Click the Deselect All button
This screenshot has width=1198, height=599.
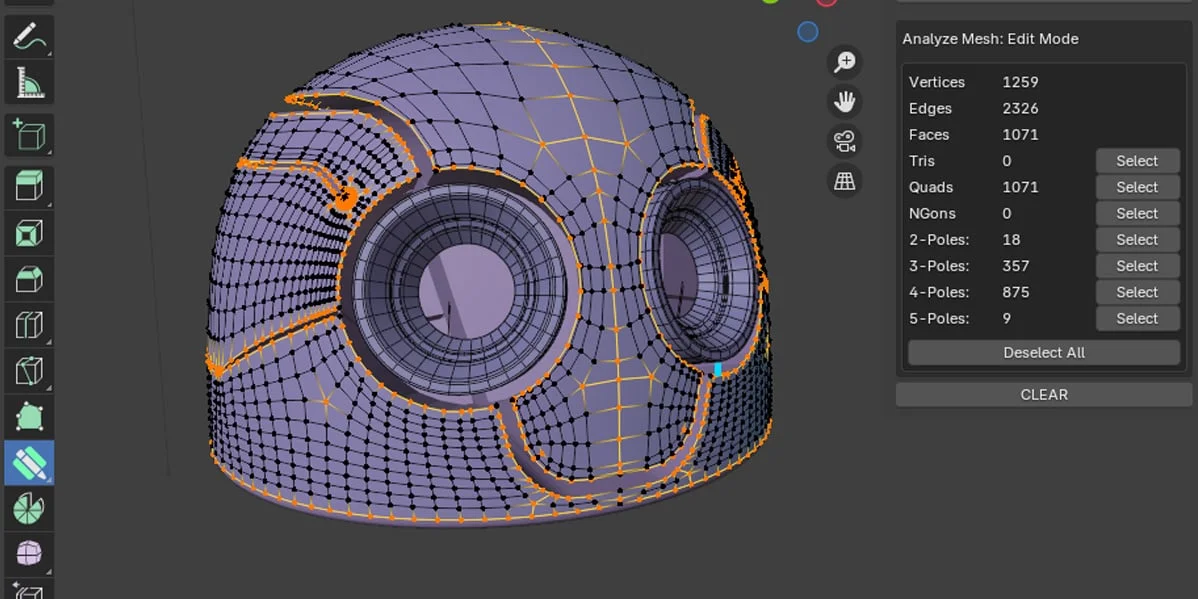(1043, 352)
